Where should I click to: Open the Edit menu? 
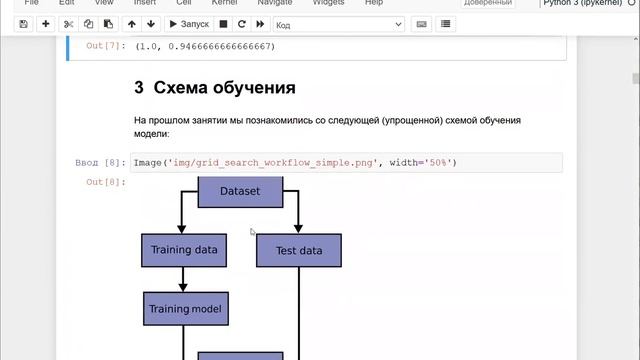(67, 2)
